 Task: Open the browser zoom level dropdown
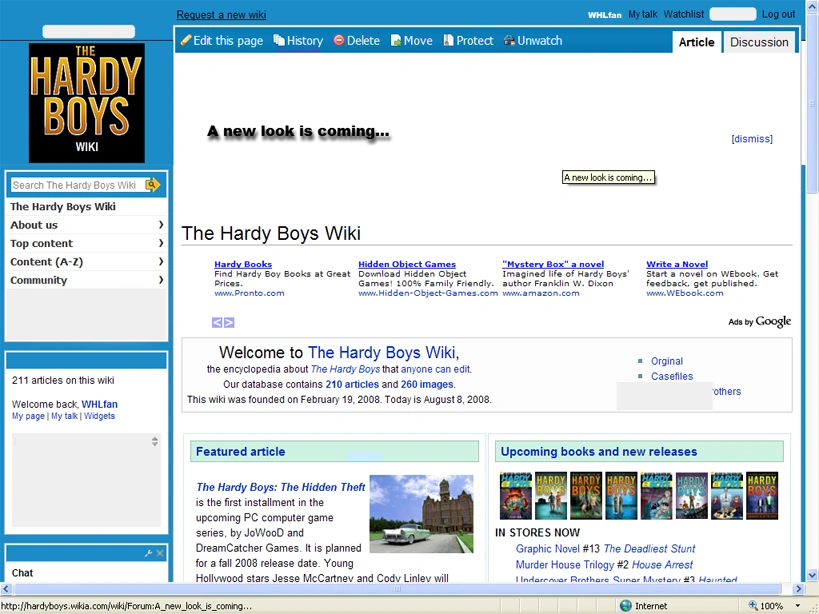798,606
